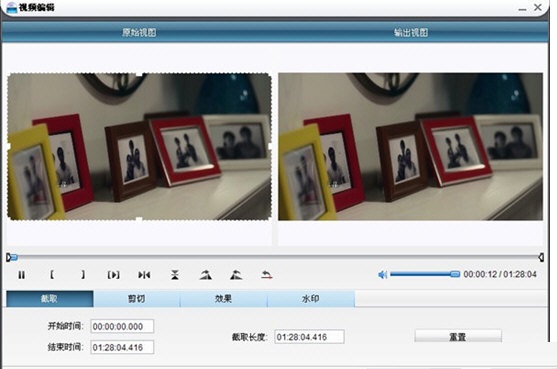Undo edits with the red arrow icon

coord(266,275)
